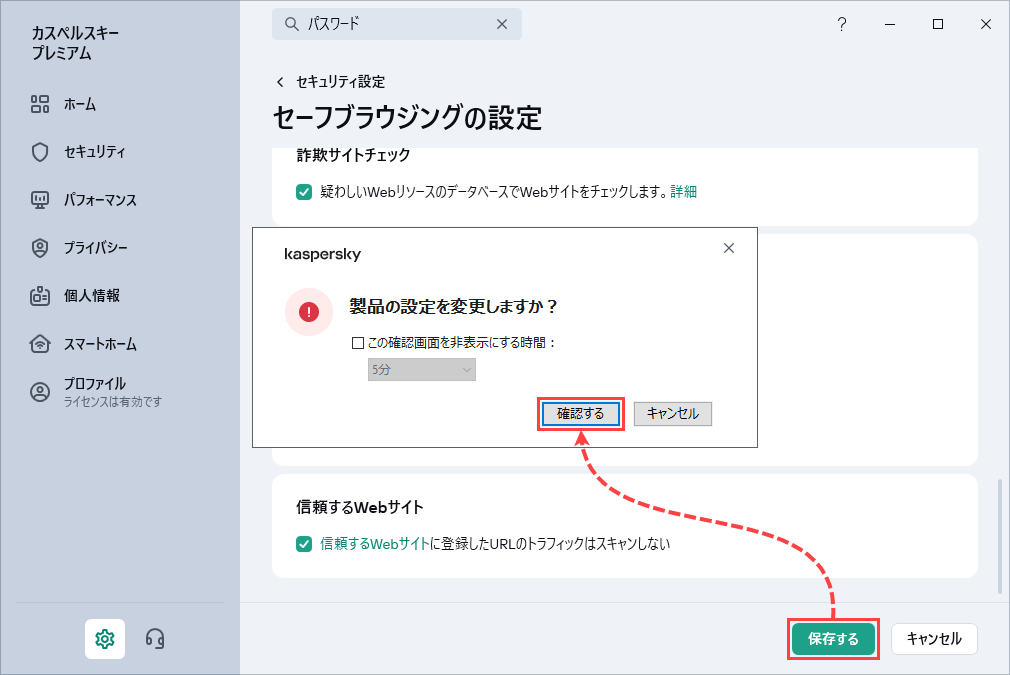Uncheck 疑わしいWebリソースのデータベースでWebサイトをチェックします
This screenshot has height=675, width=1010.
pos(304,190)
